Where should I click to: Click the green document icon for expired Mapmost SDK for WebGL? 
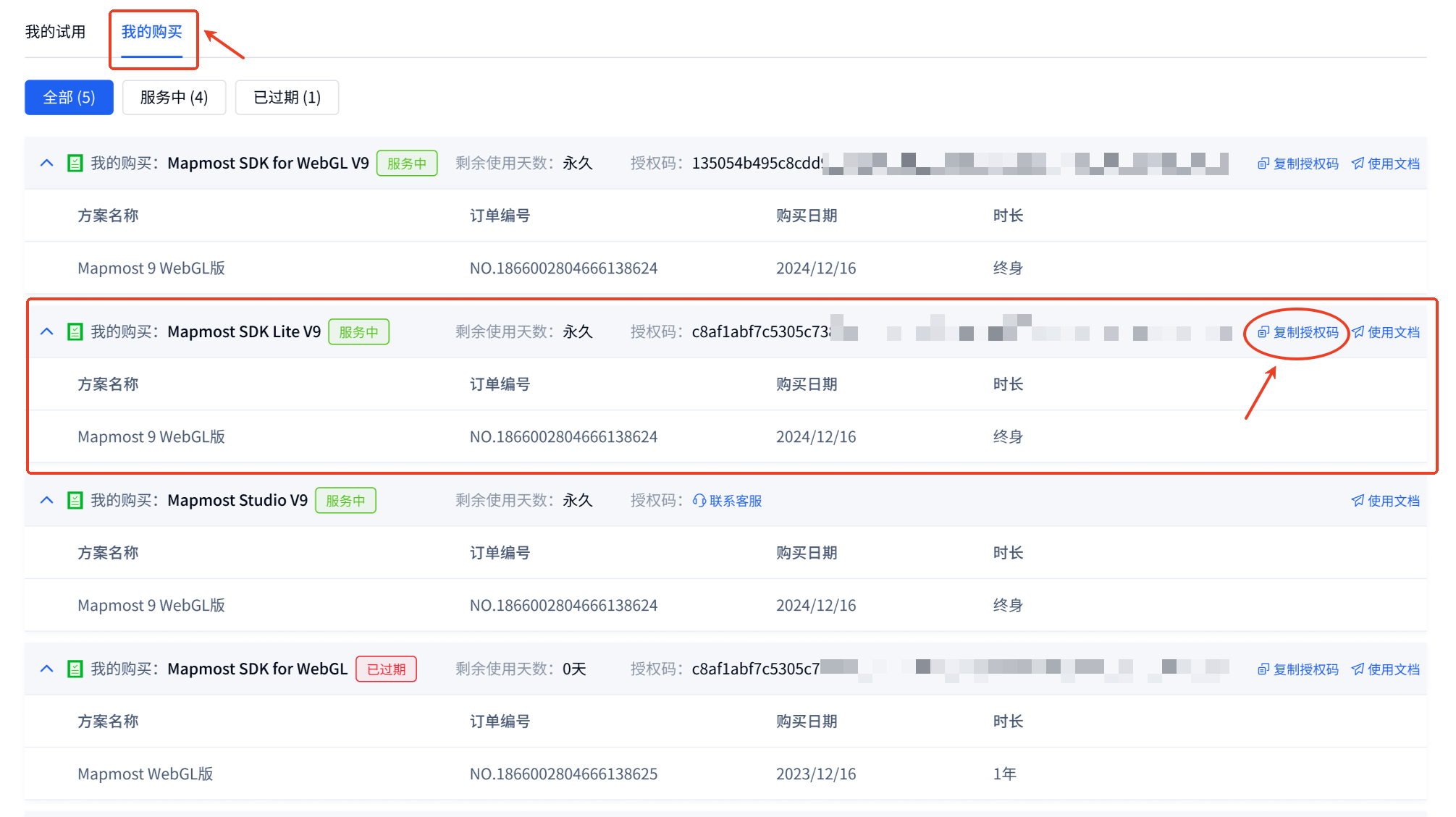(75, 669)
